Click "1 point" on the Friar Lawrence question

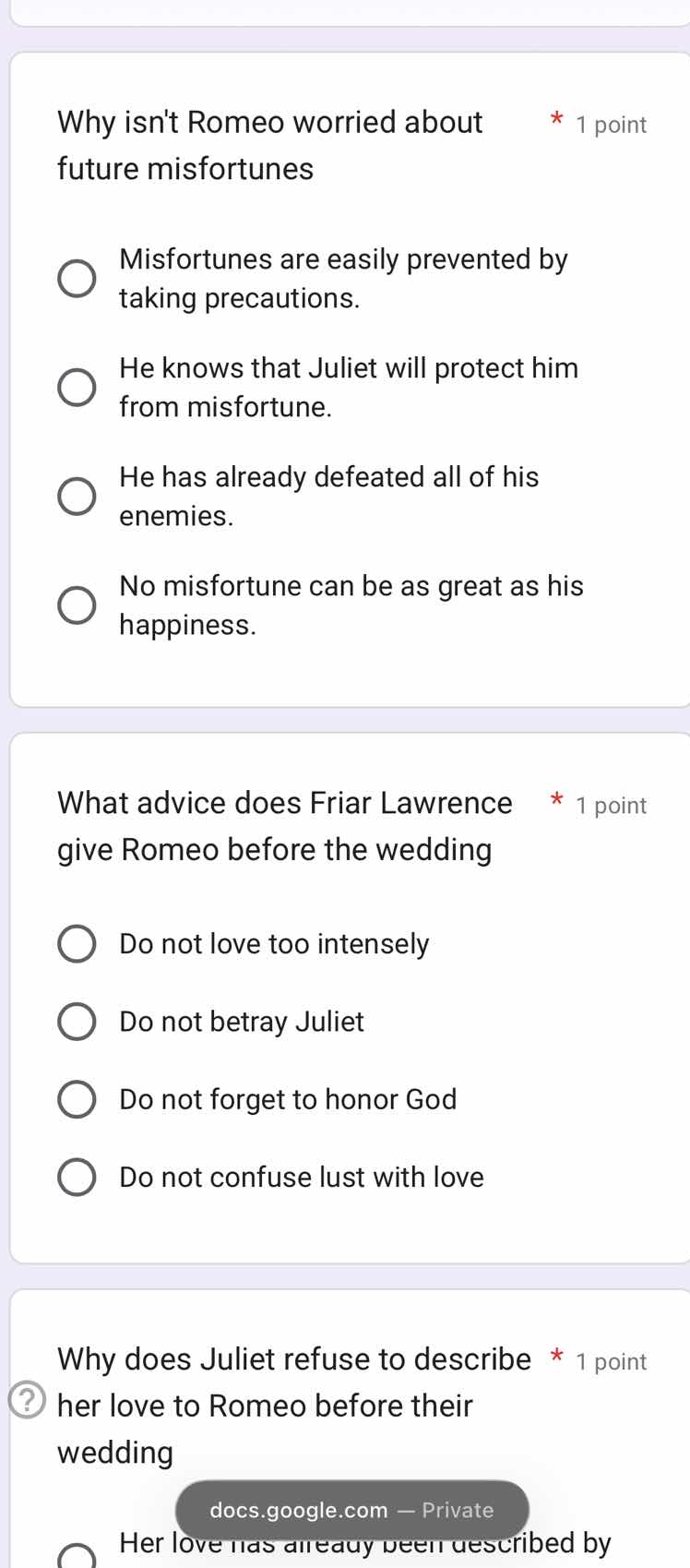(611, 806)
